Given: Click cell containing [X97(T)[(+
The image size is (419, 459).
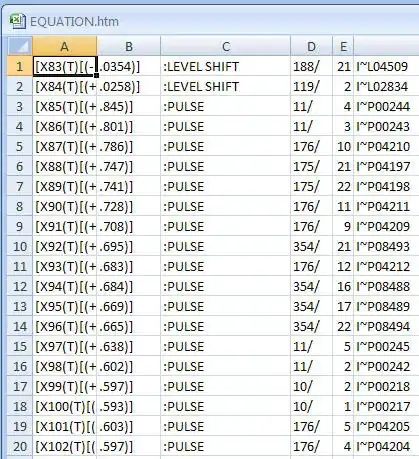Looking at the screenshot, I should (65, 346).
